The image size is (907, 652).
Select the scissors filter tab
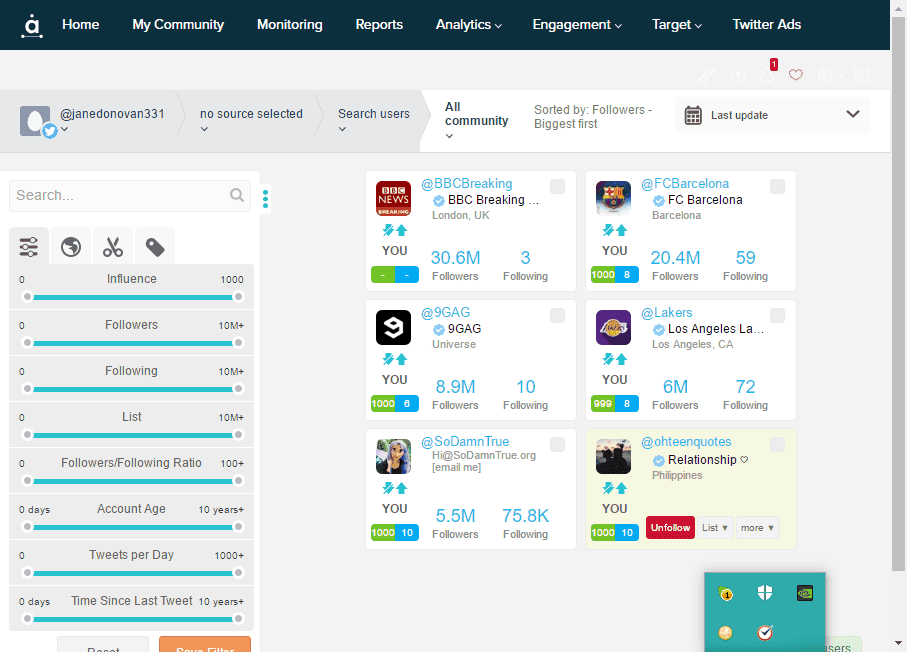[113, 247]
